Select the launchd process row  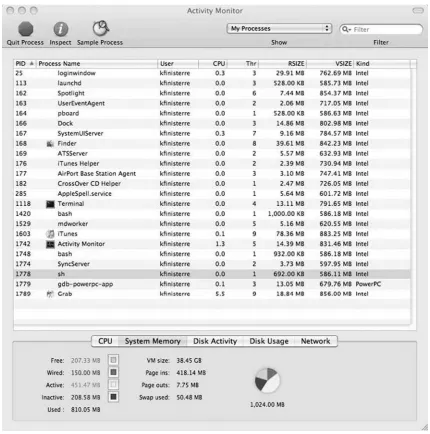212,83
